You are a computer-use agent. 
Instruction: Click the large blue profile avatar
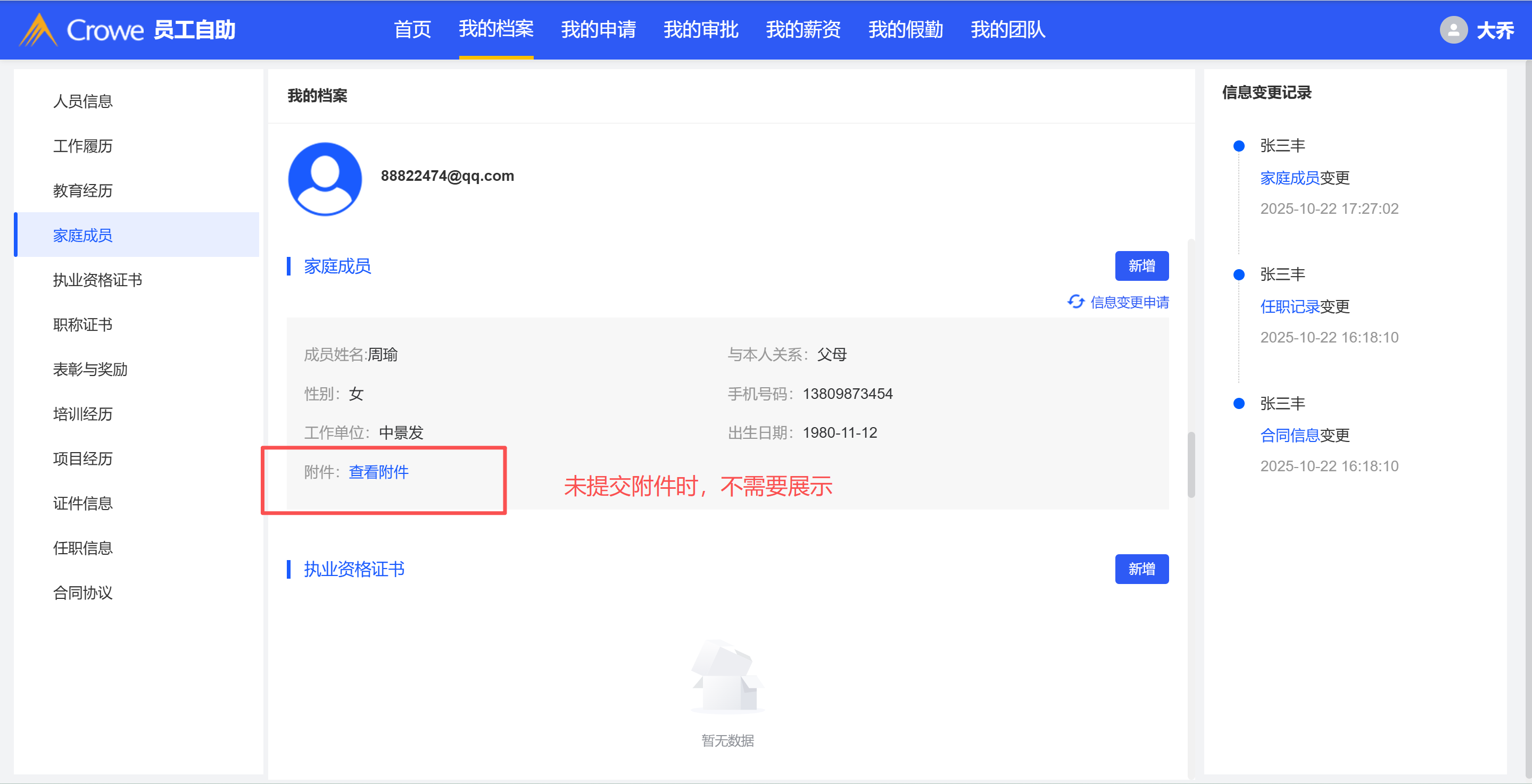[325, 178]
